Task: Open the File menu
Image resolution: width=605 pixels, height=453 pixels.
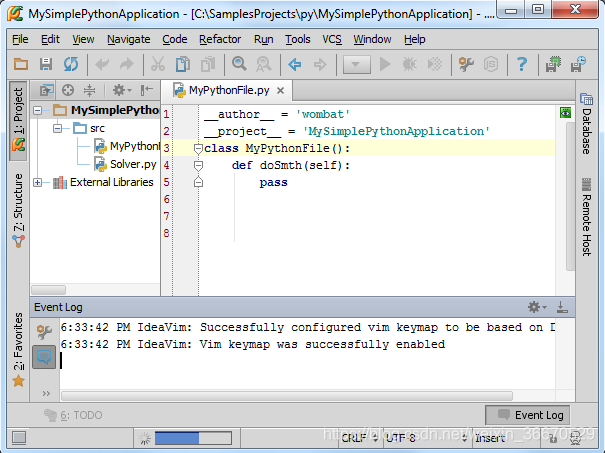Action: point(20,39)
